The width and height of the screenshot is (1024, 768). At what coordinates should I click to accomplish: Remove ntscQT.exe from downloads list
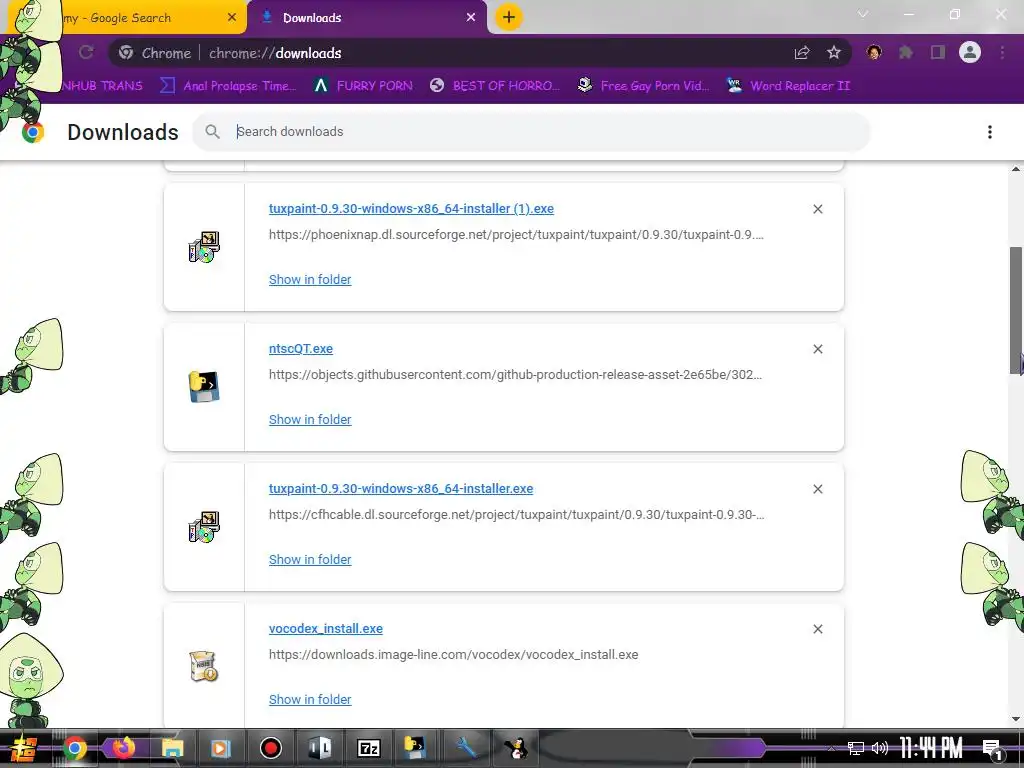click(818, 349)
